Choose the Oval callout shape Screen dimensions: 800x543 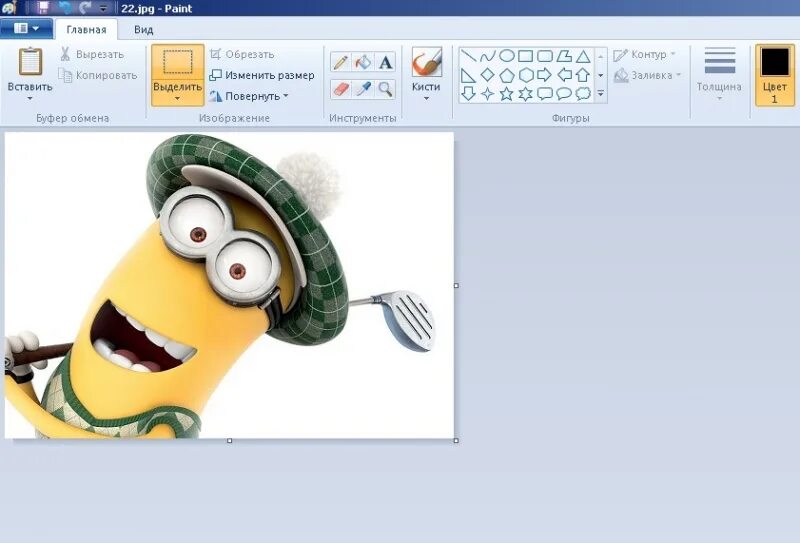(564, 93)
